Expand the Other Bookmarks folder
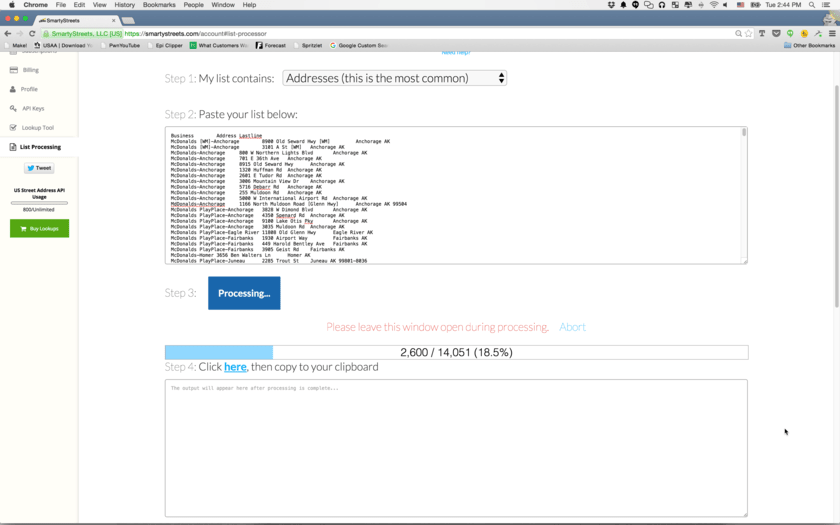This screenshot has height=525, width=840. [x=809, y=46]
